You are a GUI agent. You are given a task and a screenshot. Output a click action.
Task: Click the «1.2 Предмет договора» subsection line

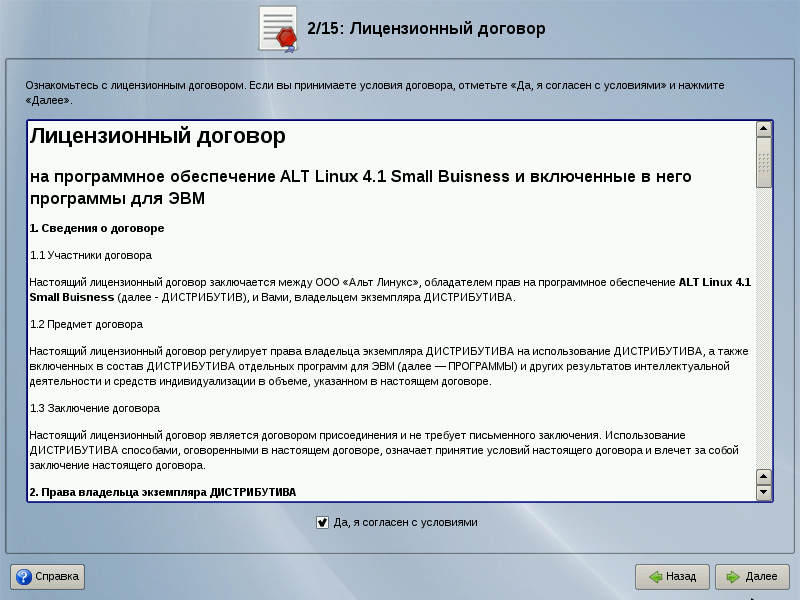coord(86,324)
